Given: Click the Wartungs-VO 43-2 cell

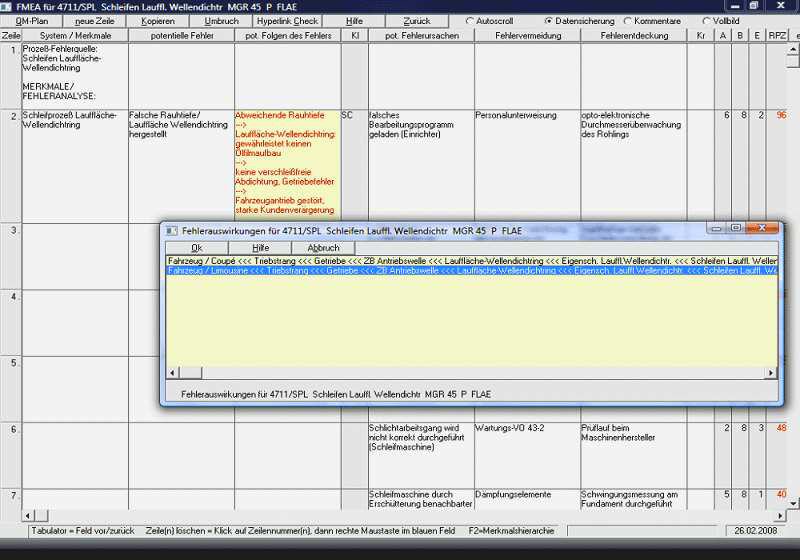Looking at the screenshot, I should pos(528,455).
